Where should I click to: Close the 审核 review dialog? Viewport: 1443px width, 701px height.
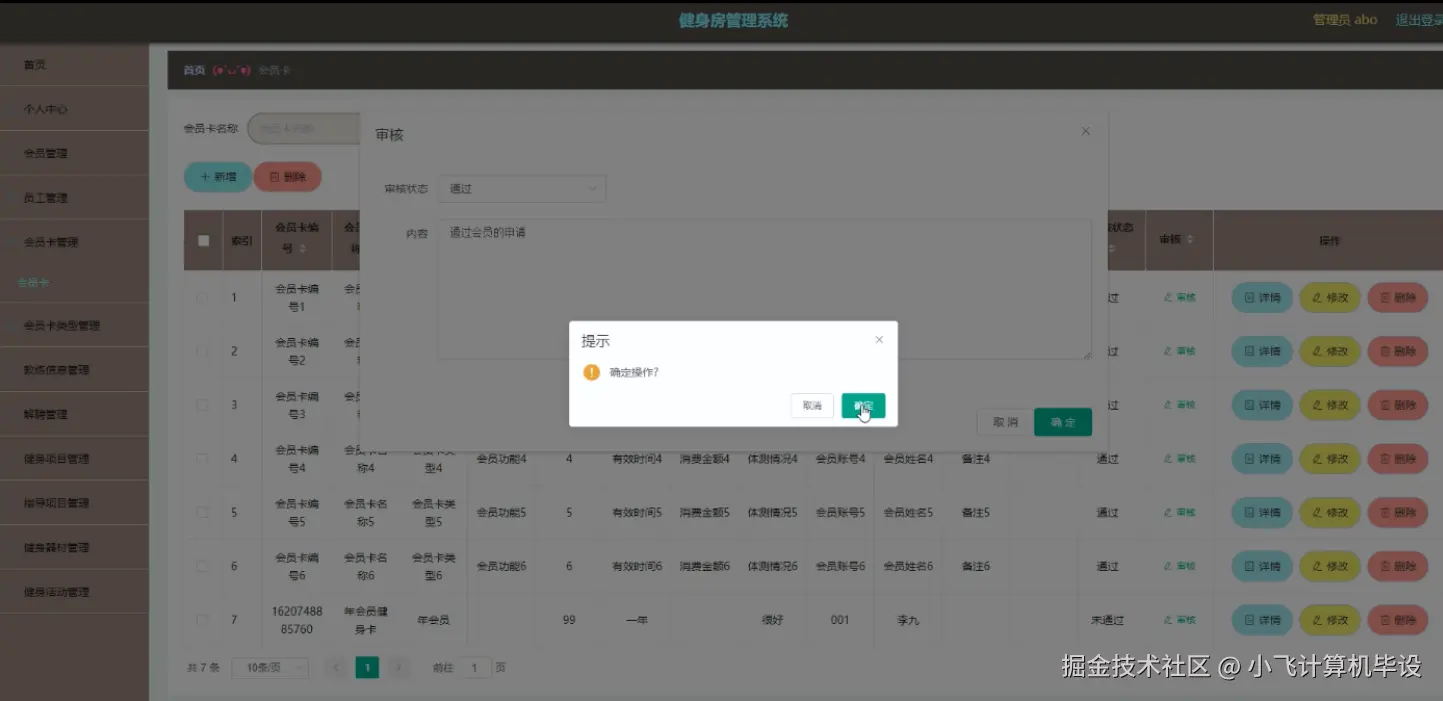tap(1086, 131)
